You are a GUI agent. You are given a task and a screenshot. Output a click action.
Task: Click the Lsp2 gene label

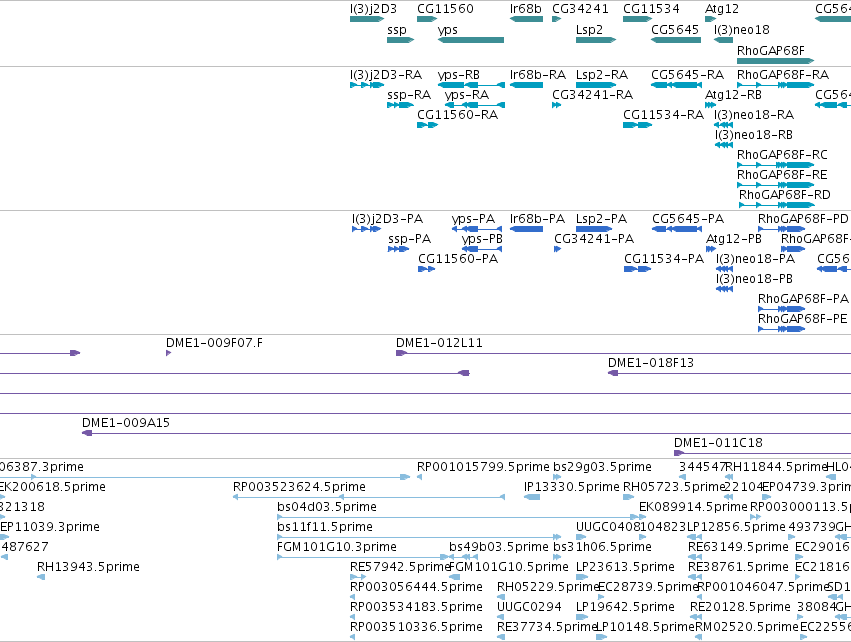pyautogui.click(x=589, y=30)
